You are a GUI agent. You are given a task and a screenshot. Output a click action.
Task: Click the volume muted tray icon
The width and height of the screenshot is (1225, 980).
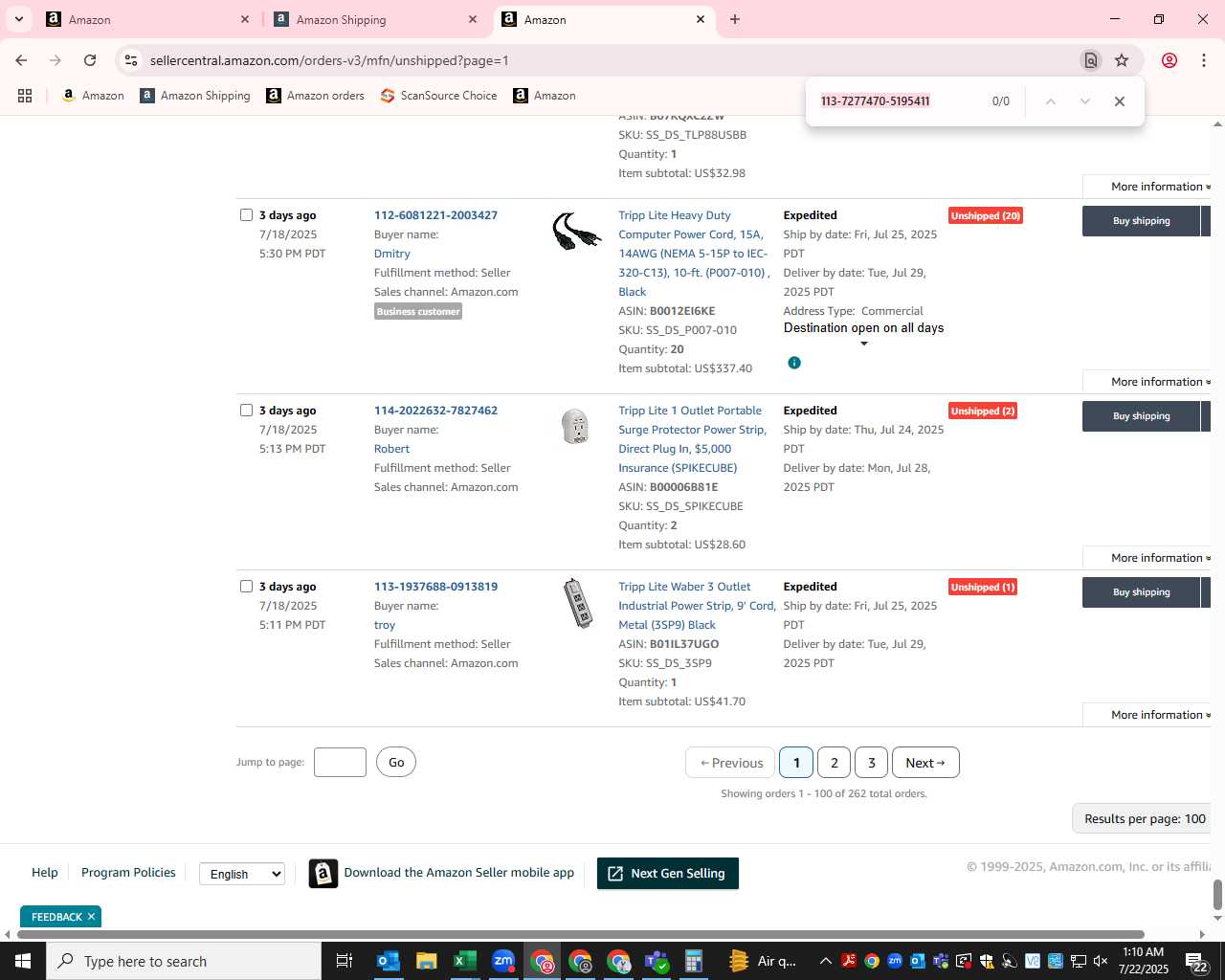(x=1101, y=961)
